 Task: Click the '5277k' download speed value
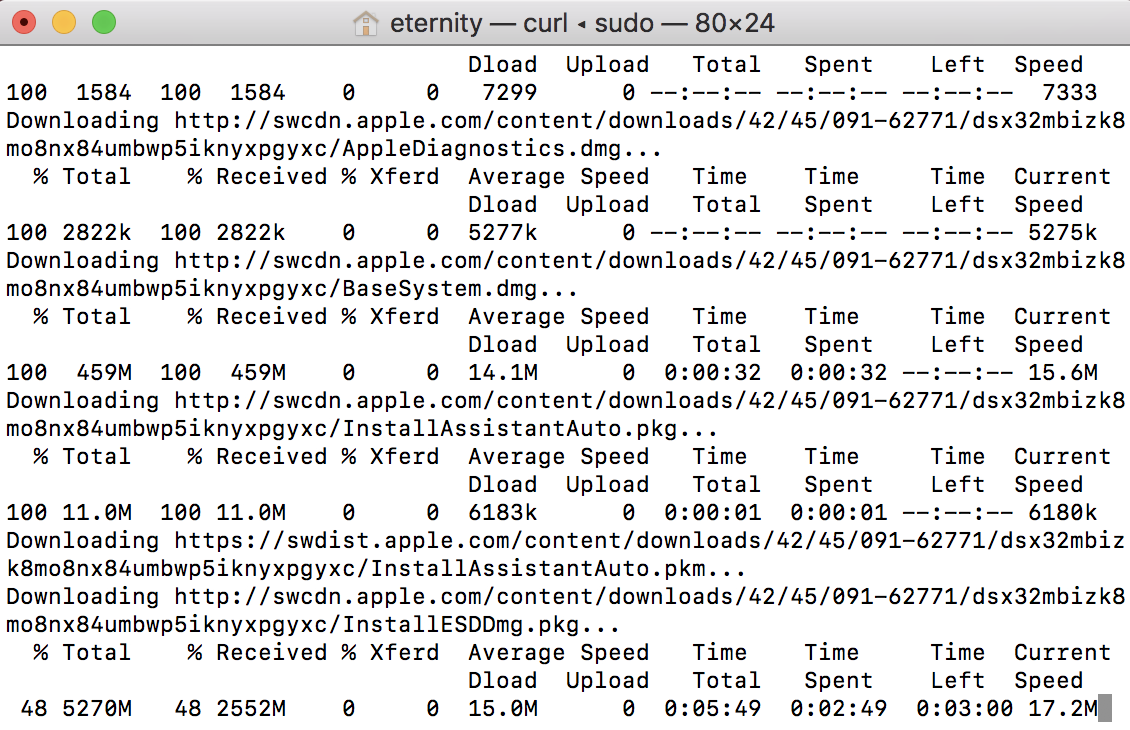[503, 233]
